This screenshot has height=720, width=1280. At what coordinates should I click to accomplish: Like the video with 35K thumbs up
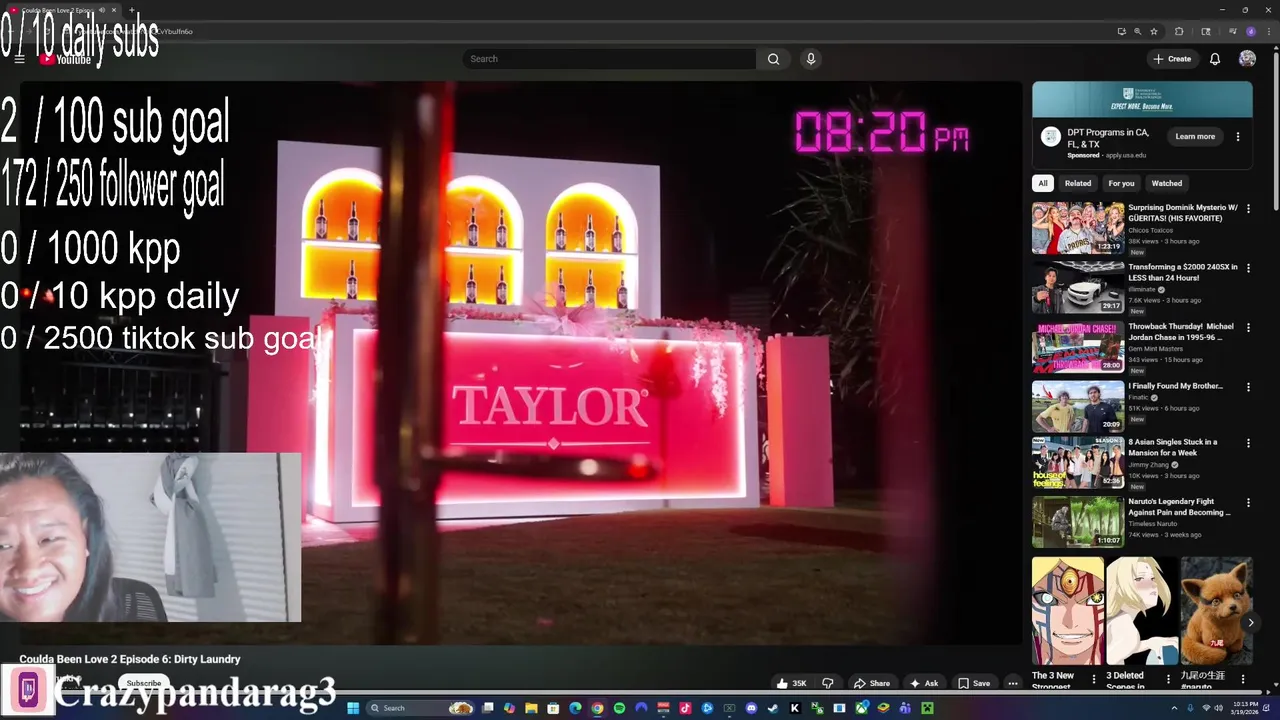[x=791, y=683]
